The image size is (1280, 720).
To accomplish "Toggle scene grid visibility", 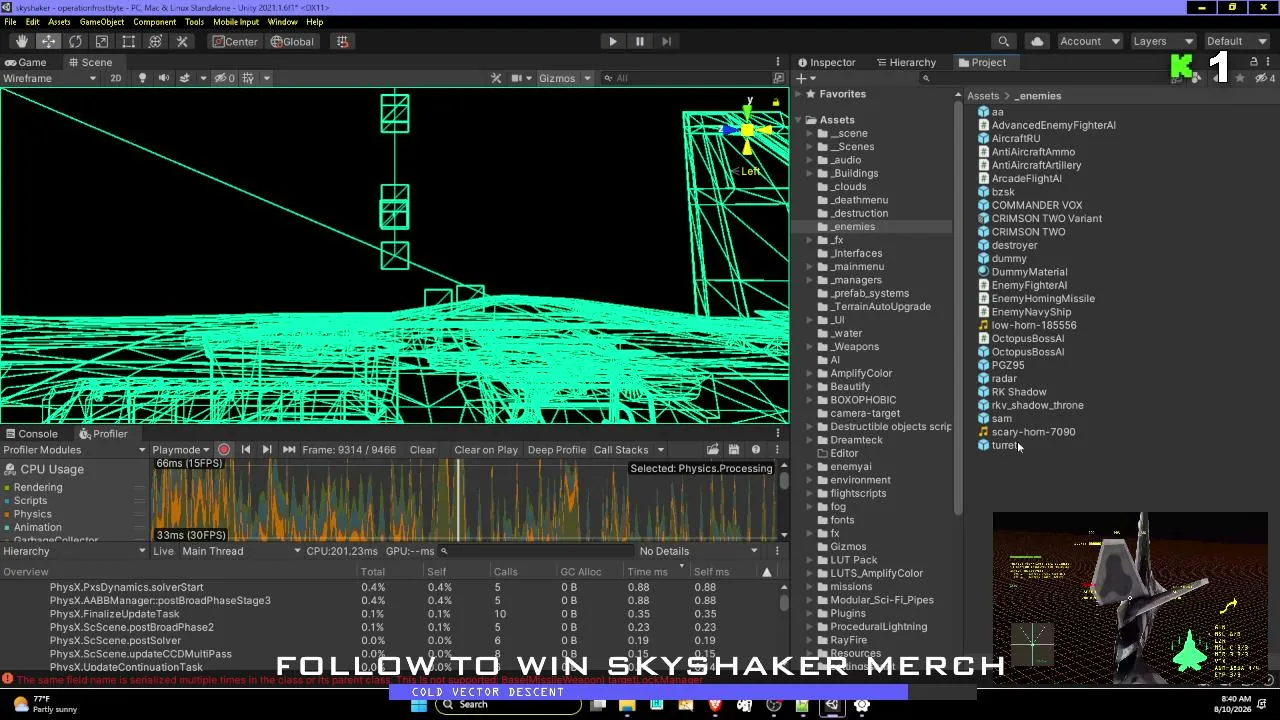I will coord(248,78).
